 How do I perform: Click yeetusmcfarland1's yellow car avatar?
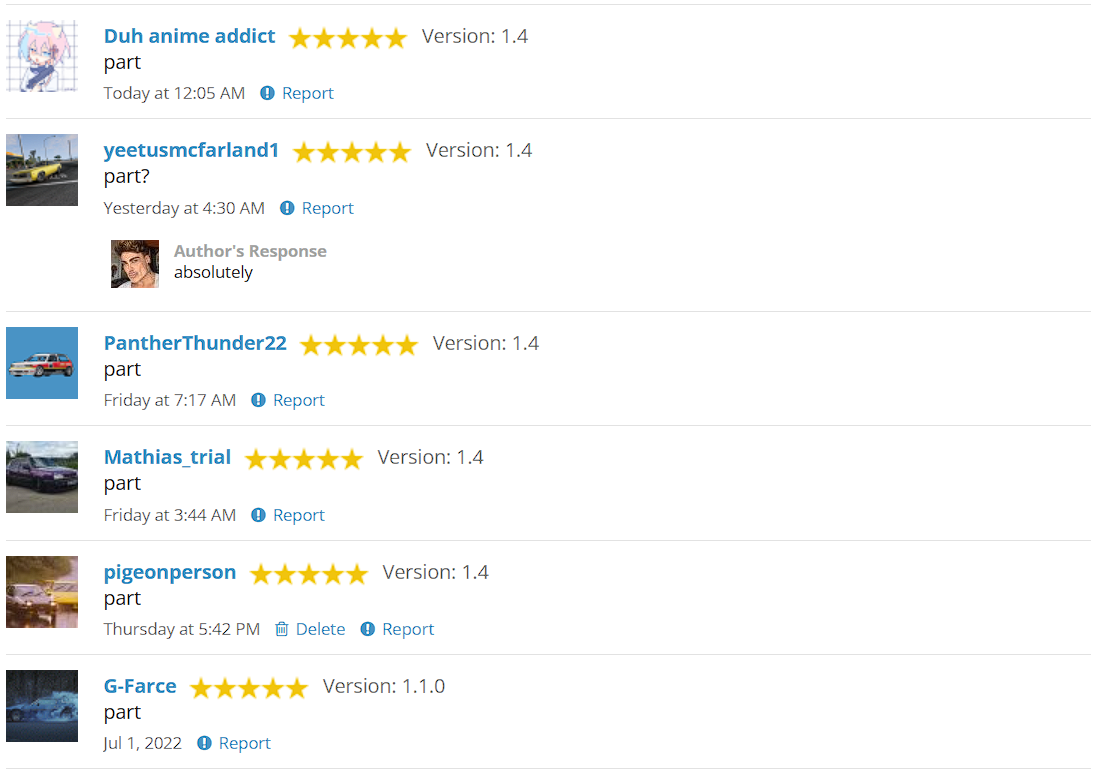[42, 170]
